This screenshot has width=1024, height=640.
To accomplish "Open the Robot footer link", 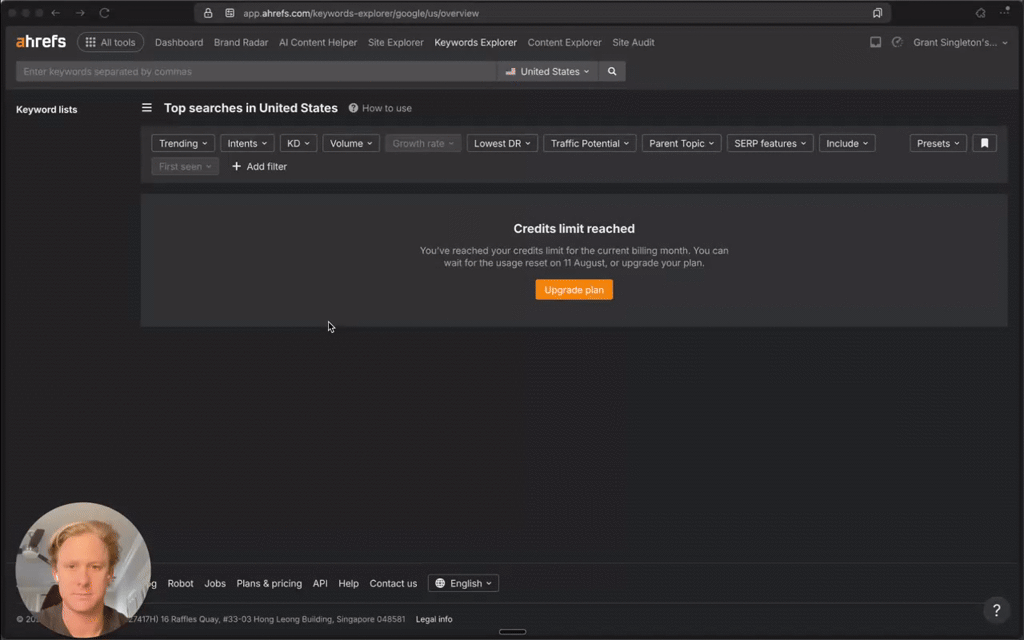I will point(180,584).
